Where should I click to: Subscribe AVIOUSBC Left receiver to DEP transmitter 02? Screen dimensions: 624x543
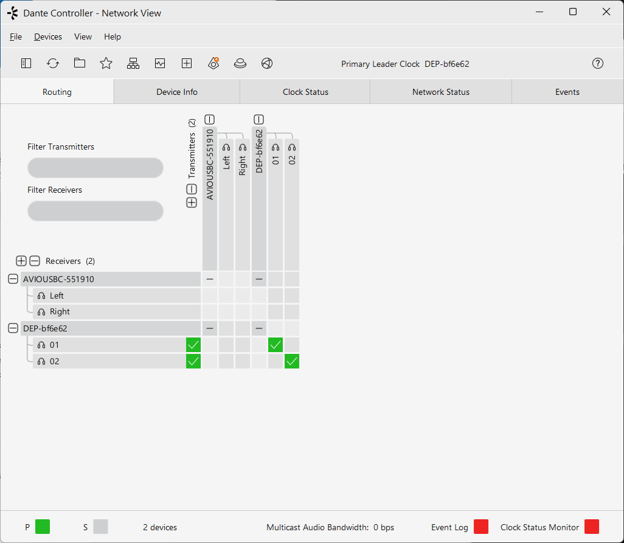[x=292, y=296]
